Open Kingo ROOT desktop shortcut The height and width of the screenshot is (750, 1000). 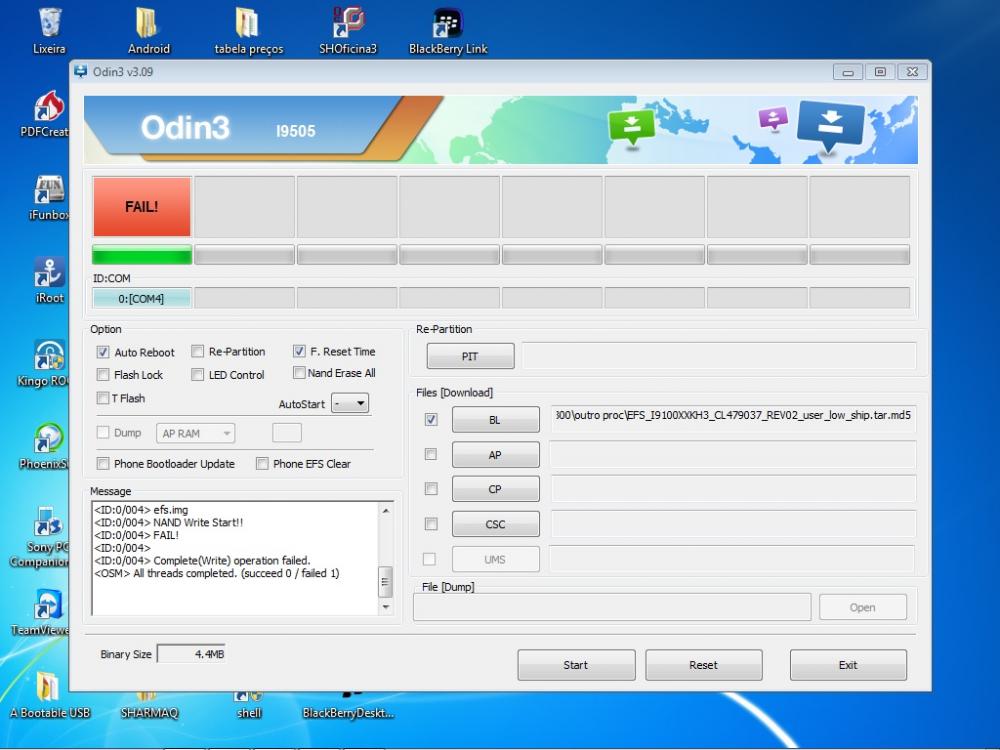[45, 362]
